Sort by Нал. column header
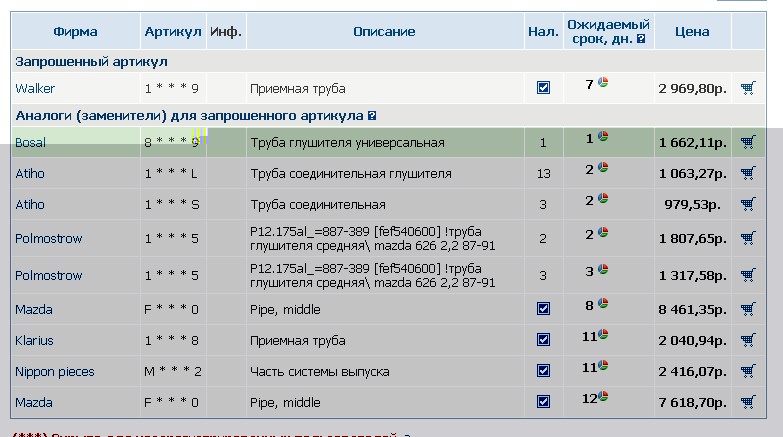The height and width of the screenshot is (437, 783). point(543,31)
